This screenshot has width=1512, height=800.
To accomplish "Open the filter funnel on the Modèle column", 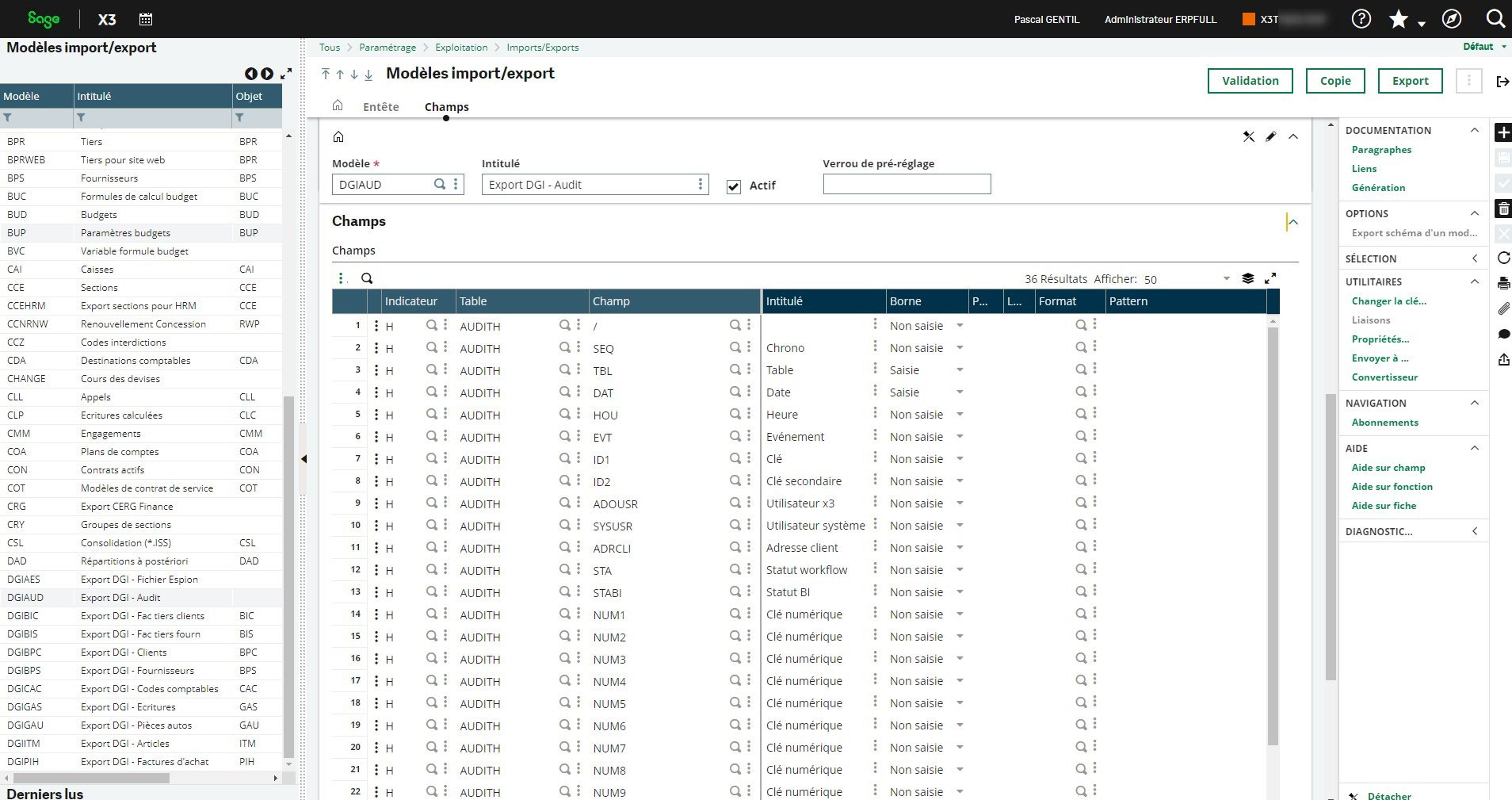I will click(8, 117).
